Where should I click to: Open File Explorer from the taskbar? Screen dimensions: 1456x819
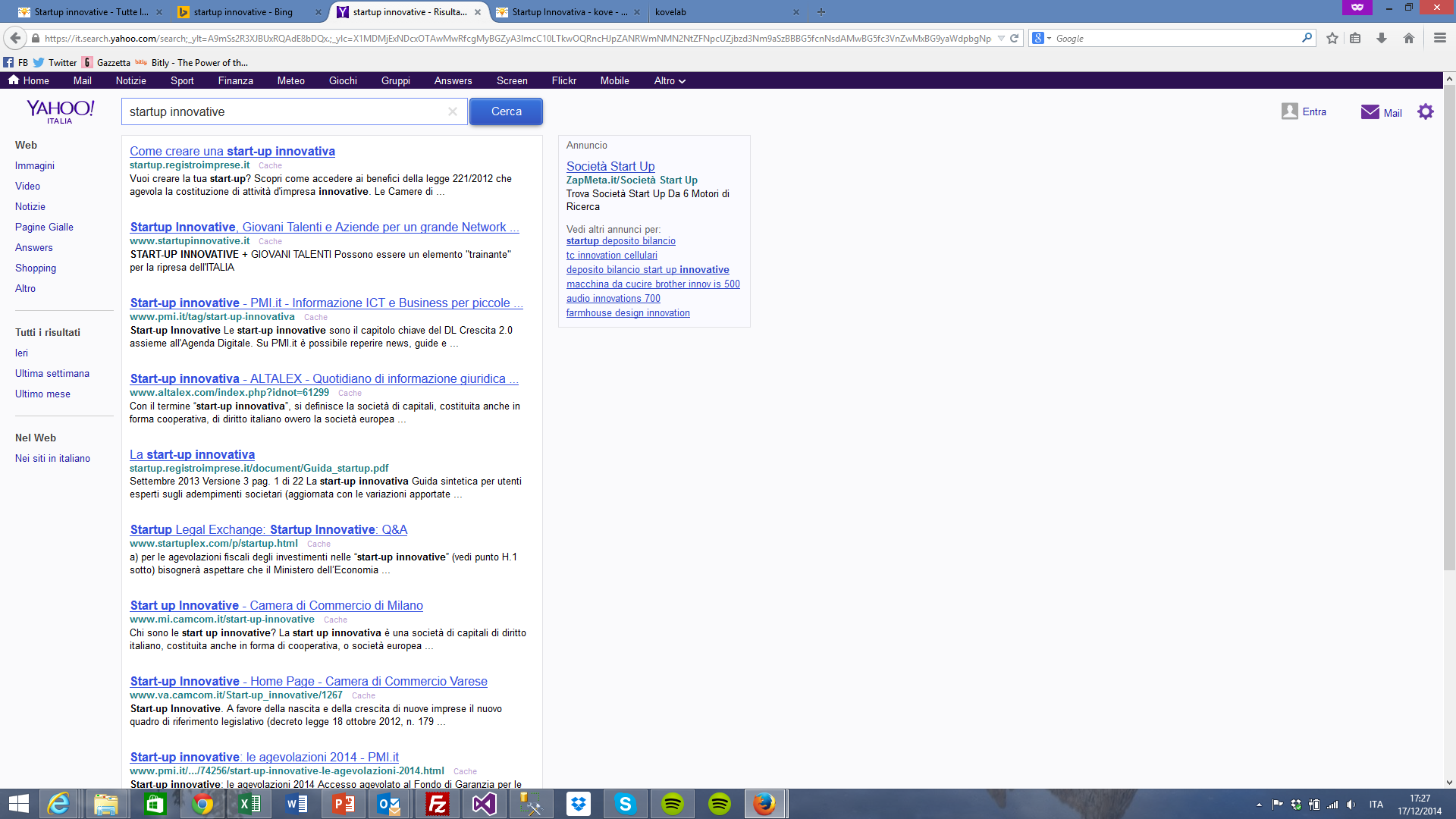point(106,804)
